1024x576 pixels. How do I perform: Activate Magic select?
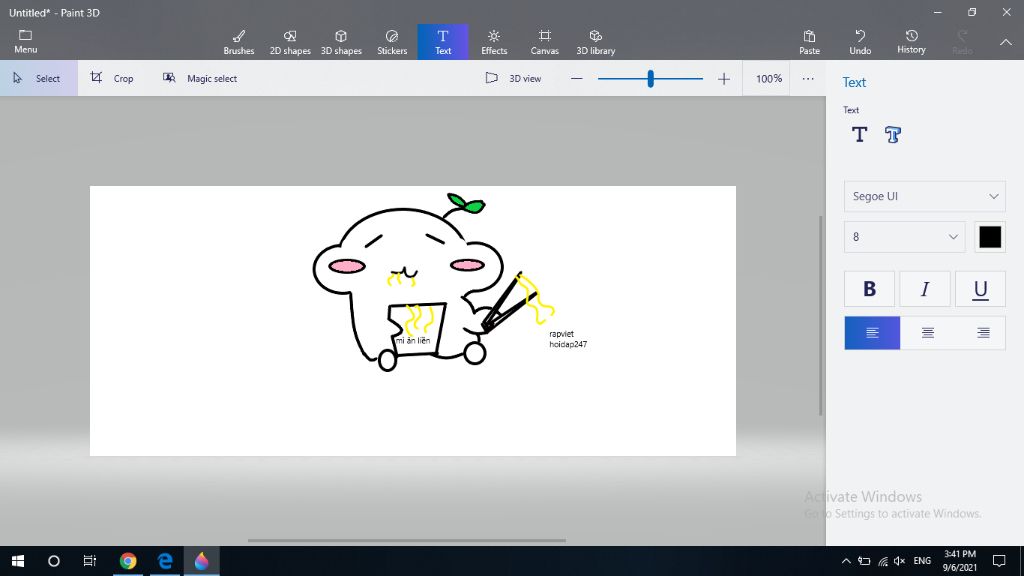[200, 78]
